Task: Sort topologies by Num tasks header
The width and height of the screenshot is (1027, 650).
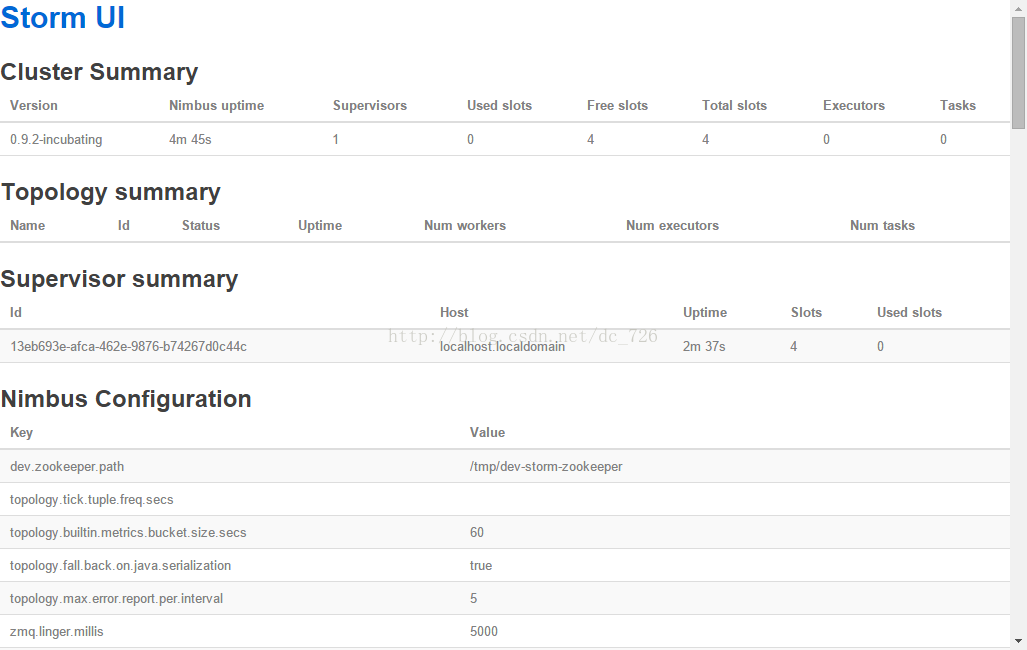Action: click(x=882, y=225)
